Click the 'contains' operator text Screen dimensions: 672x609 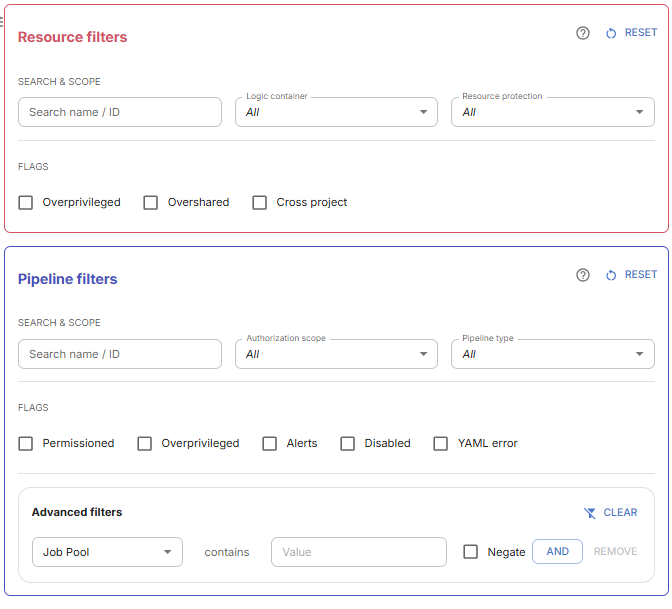click(x=227, y=552)
